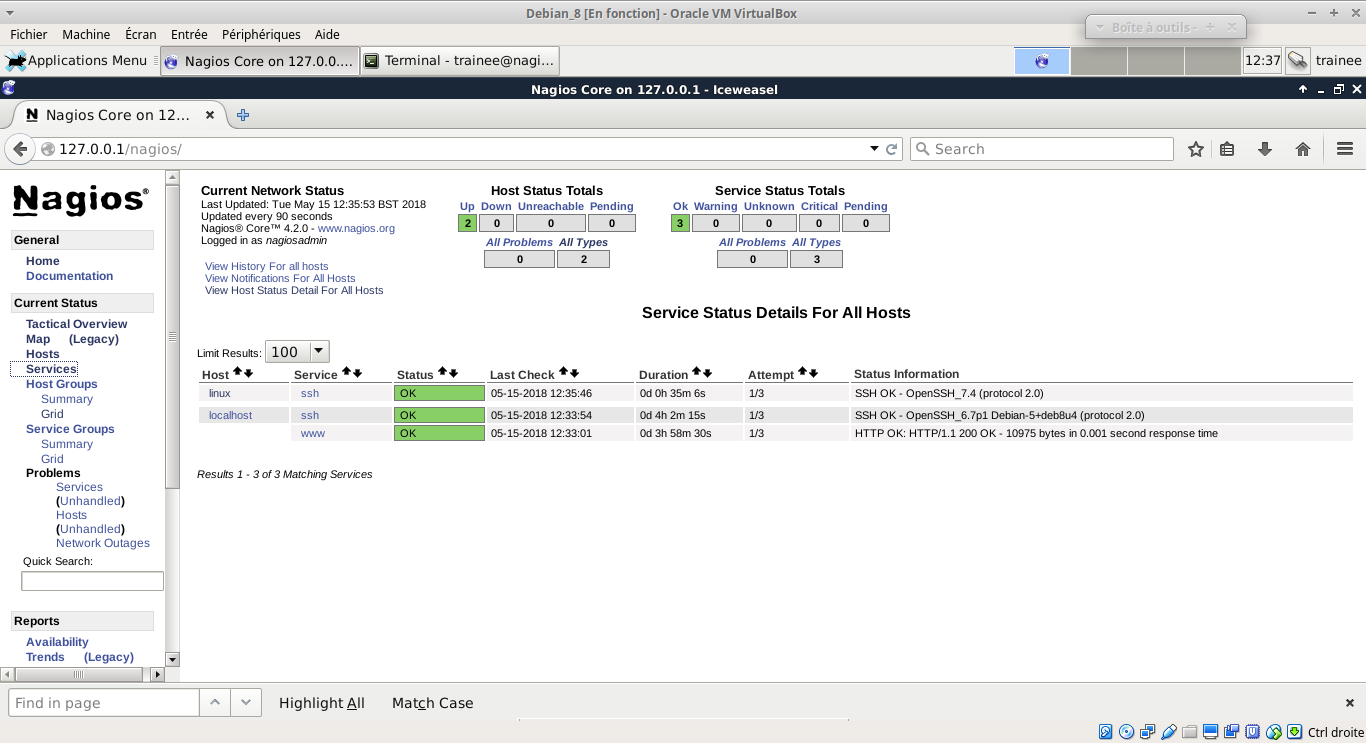Click VirtualBox hard disk status icon
Screen dimensions: 1366x743
(1106, 732)
